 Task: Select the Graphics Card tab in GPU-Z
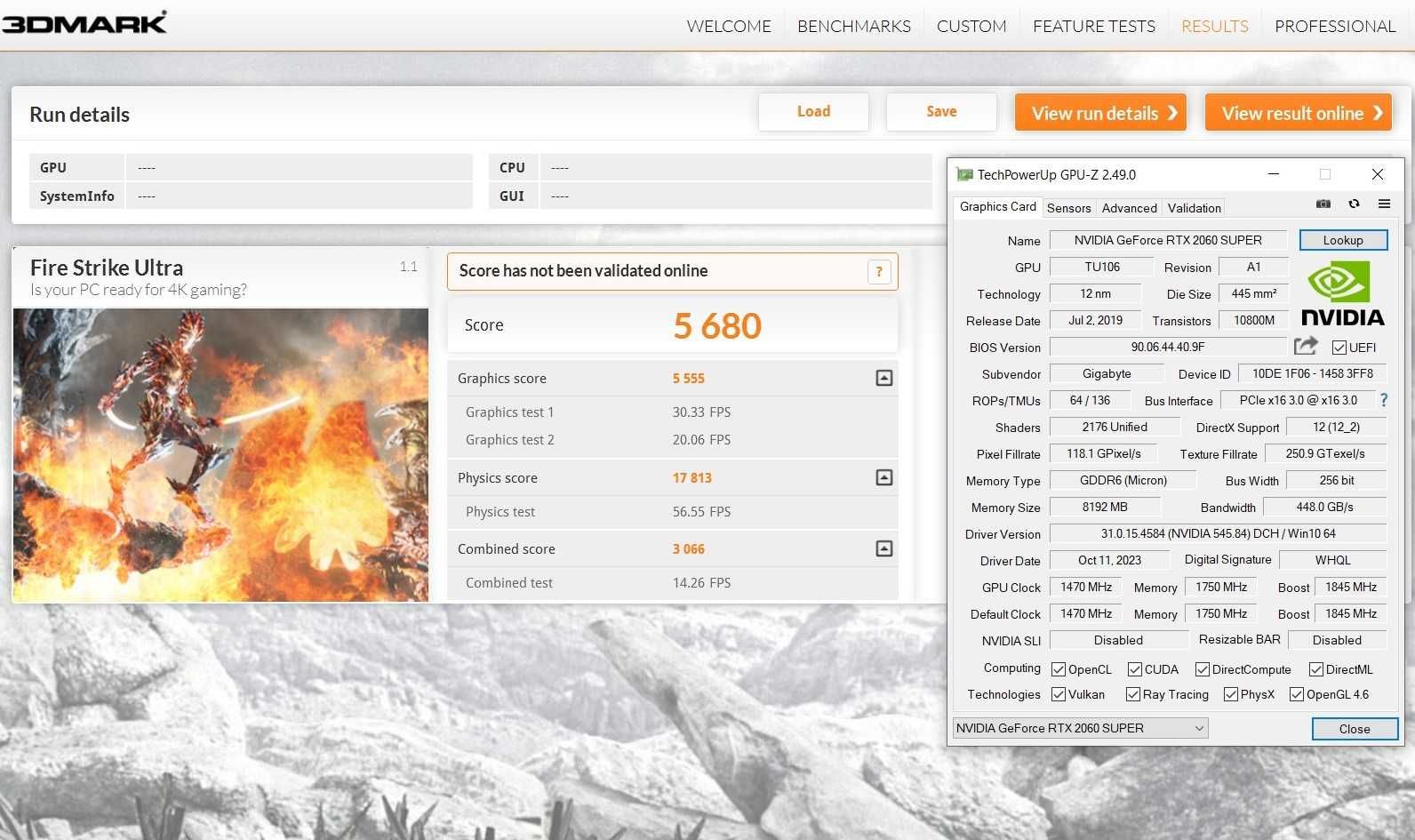(997, 206)
